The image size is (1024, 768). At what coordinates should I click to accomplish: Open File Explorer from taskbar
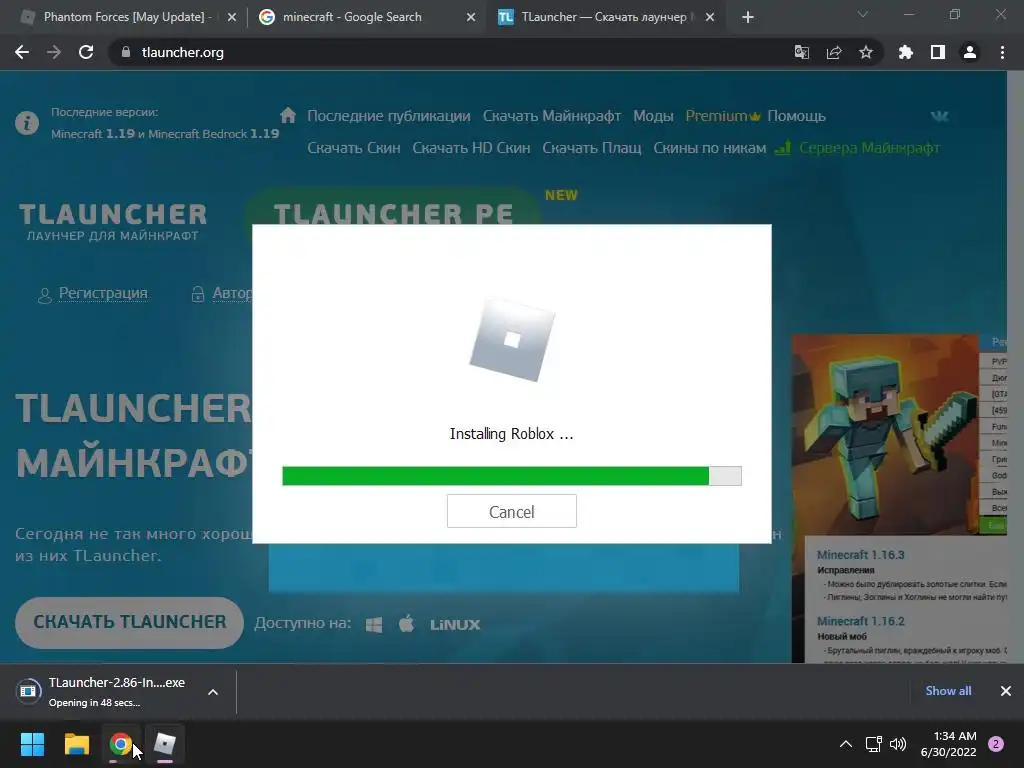76,743
